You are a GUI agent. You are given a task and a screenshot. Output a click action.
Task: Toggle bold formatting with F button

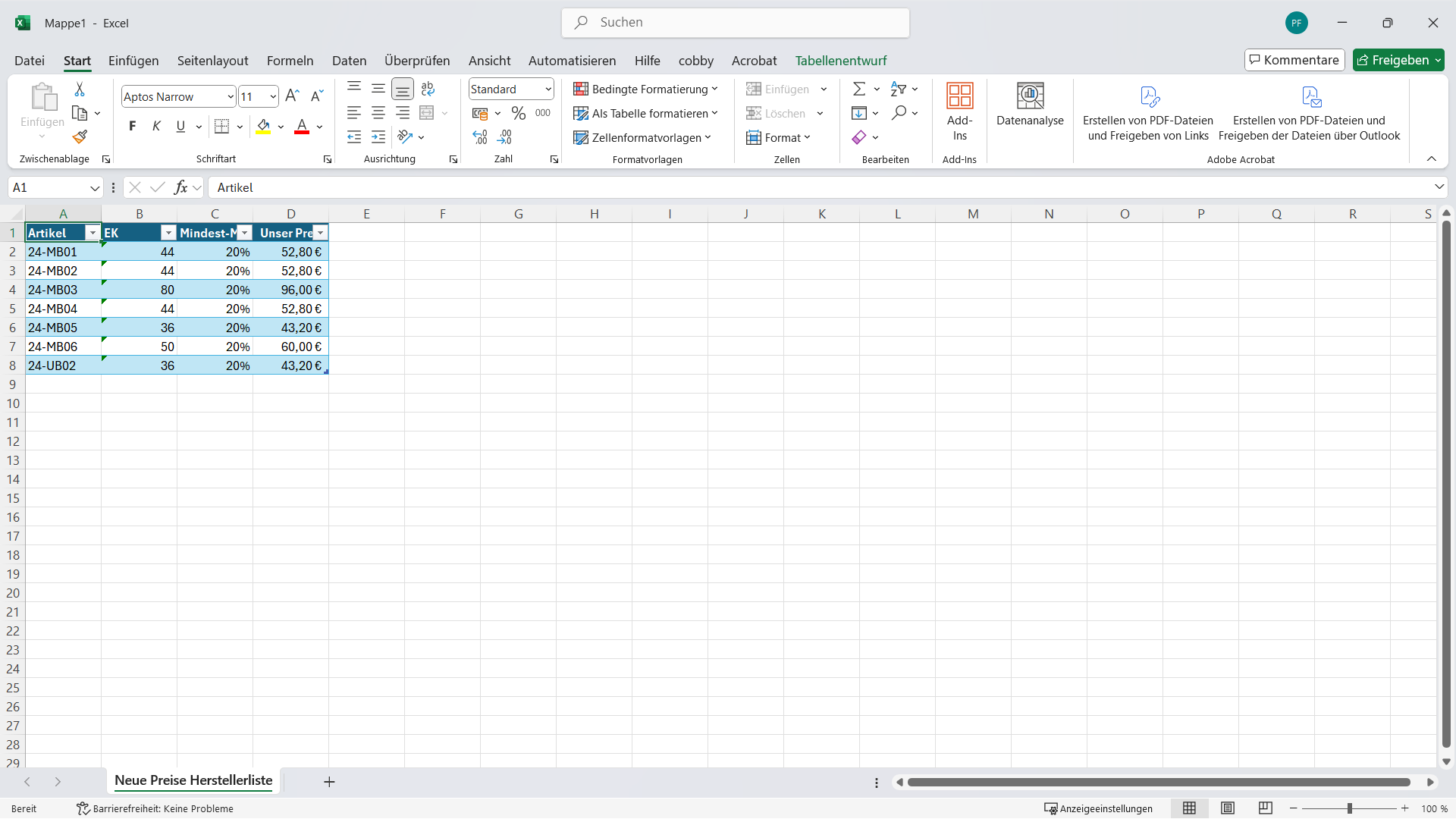pyautogui.click(x=133, y=127)
